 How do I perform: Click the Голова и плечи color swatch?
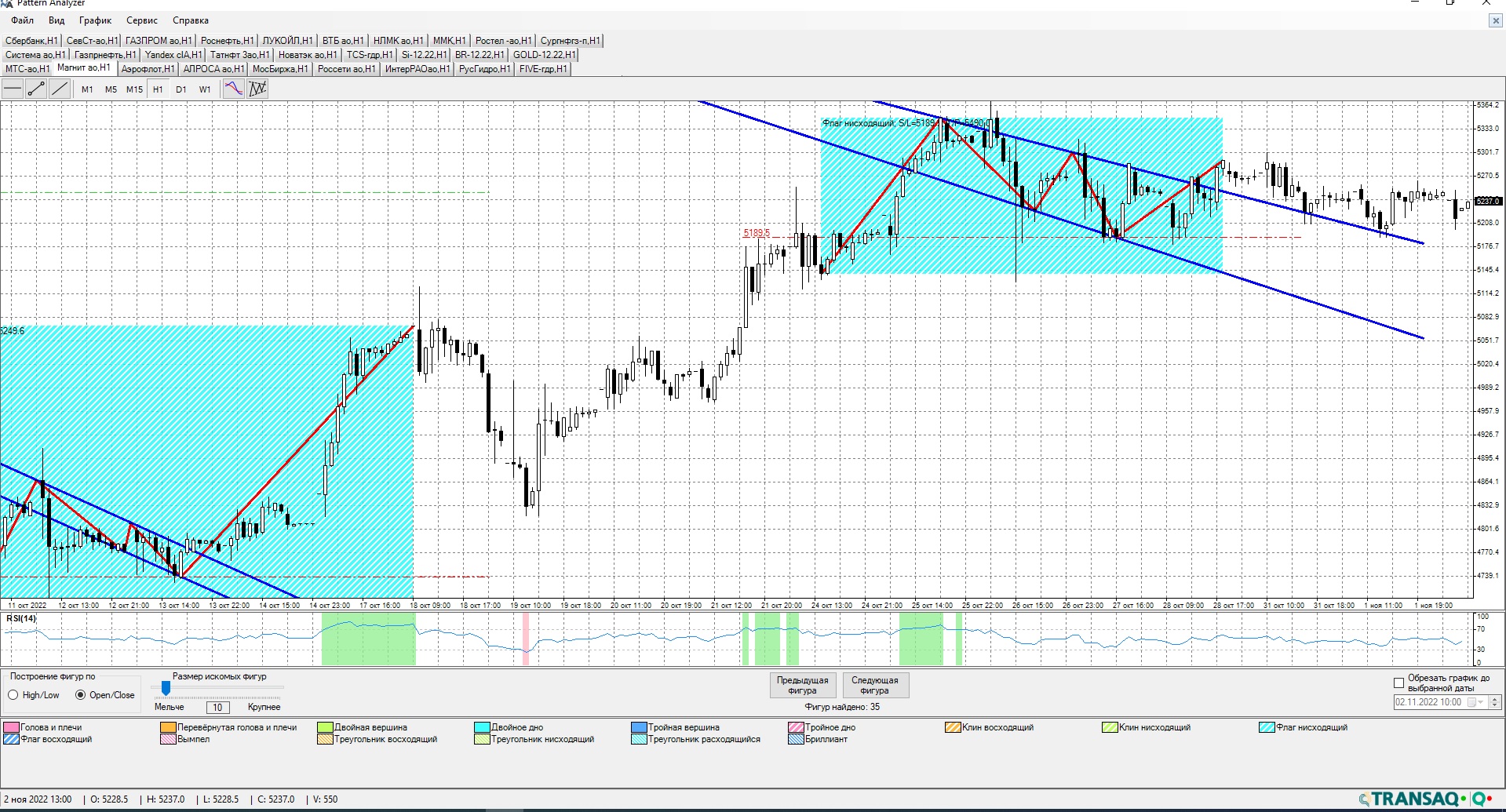click(x=11, y=727)
